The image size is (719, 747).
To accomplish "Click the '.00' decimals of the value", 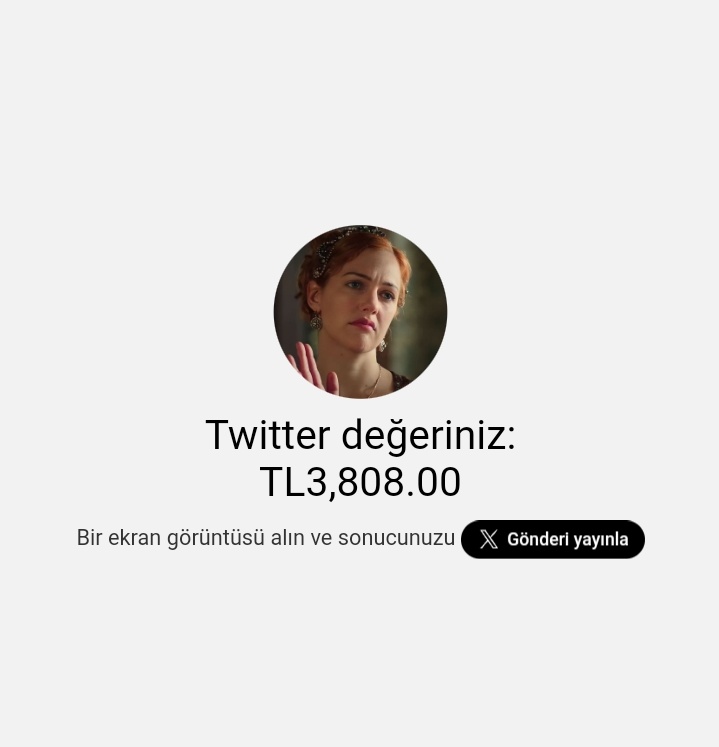I will click(x=435, y=482).
